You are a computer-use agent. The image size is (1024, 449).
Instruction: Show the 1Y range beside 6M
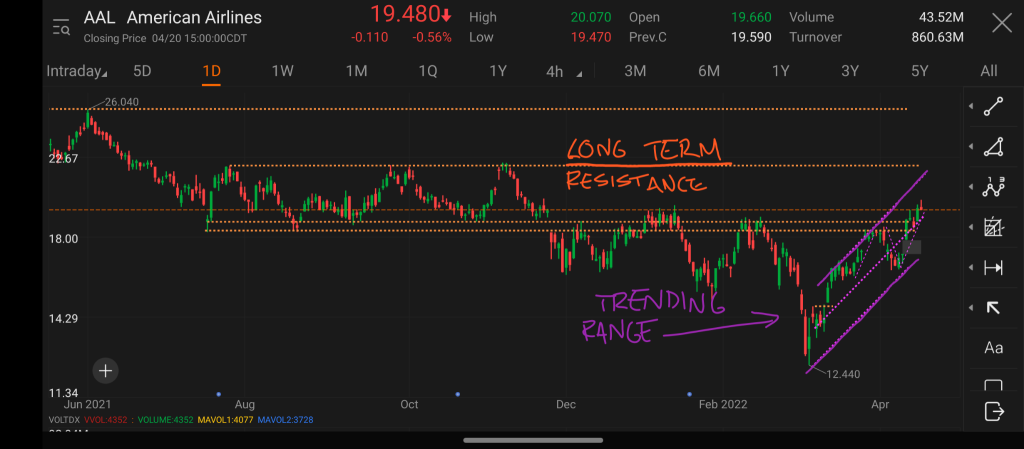tap(780, 71)
